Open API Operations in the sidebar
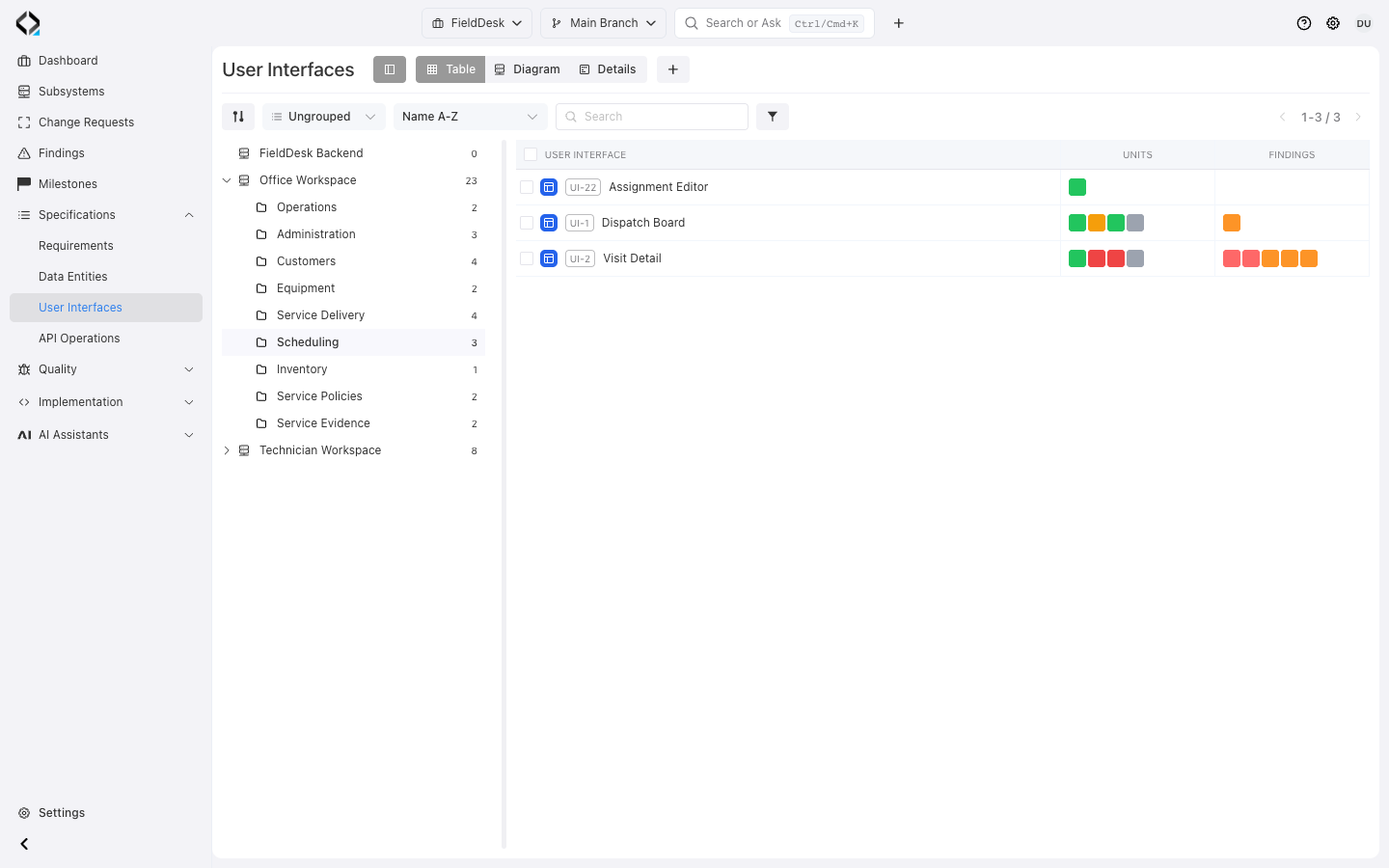Viewport: 1389px width, 868px height. point(79,339)
